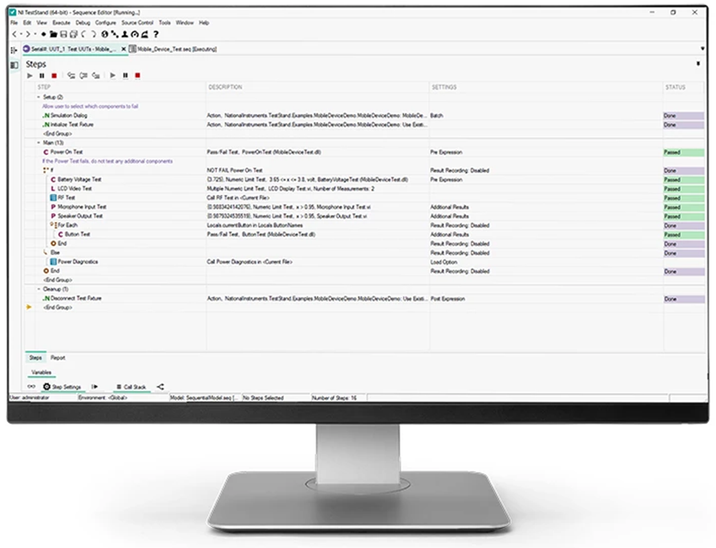Select the Microphone Input Test step
The height and width of the screenshot is (548, 716).
coord(82,207)
